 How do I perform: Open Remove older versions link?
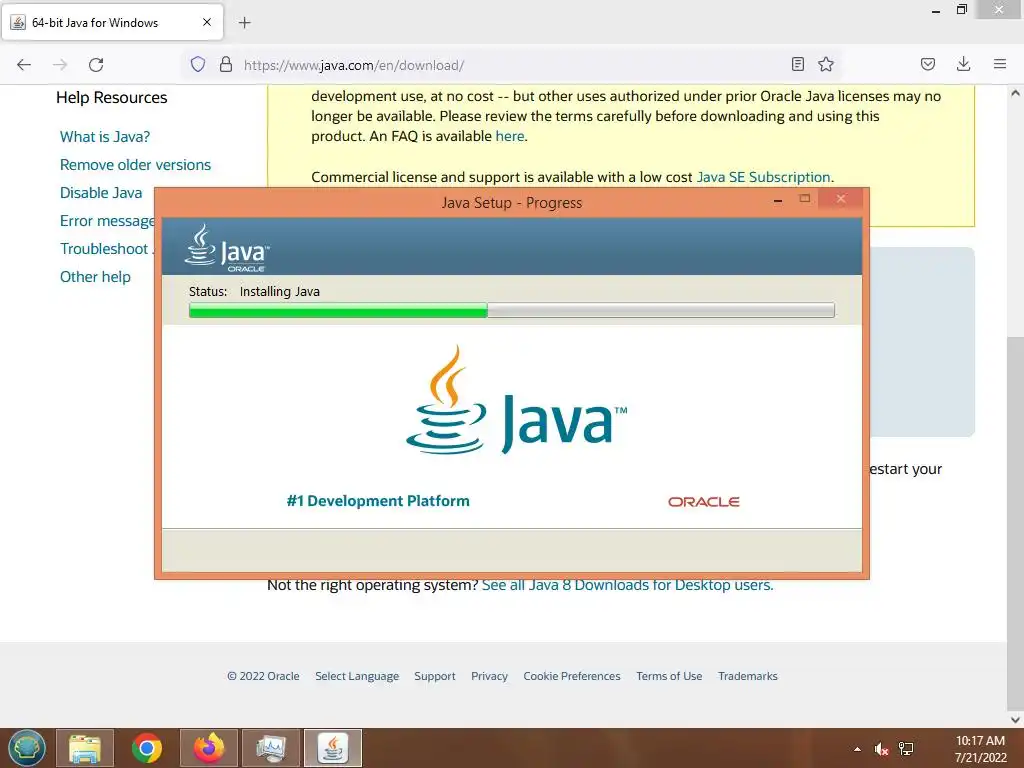tap(135, 165)
